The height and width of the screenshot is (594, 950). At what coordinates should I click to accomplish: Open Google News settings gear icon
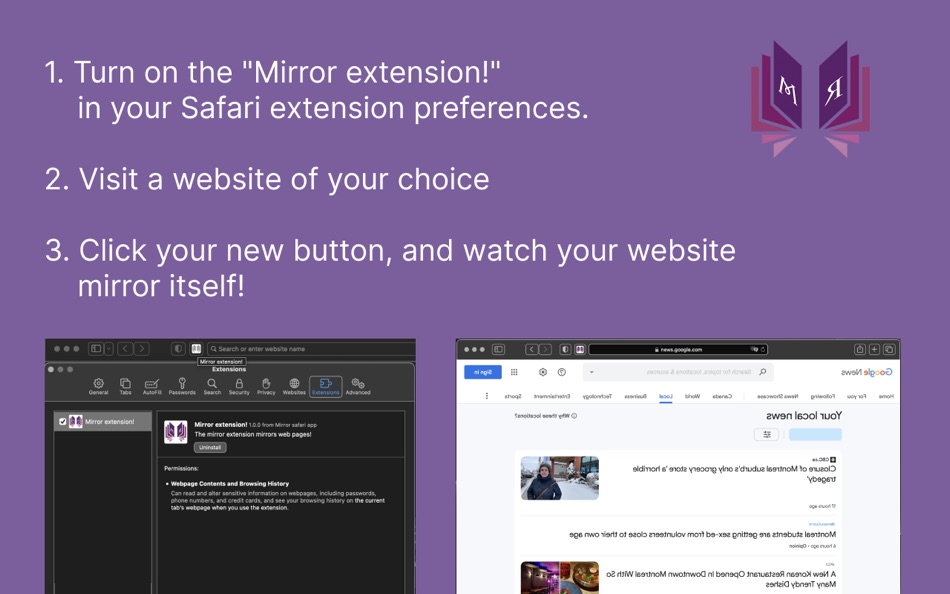543,372
